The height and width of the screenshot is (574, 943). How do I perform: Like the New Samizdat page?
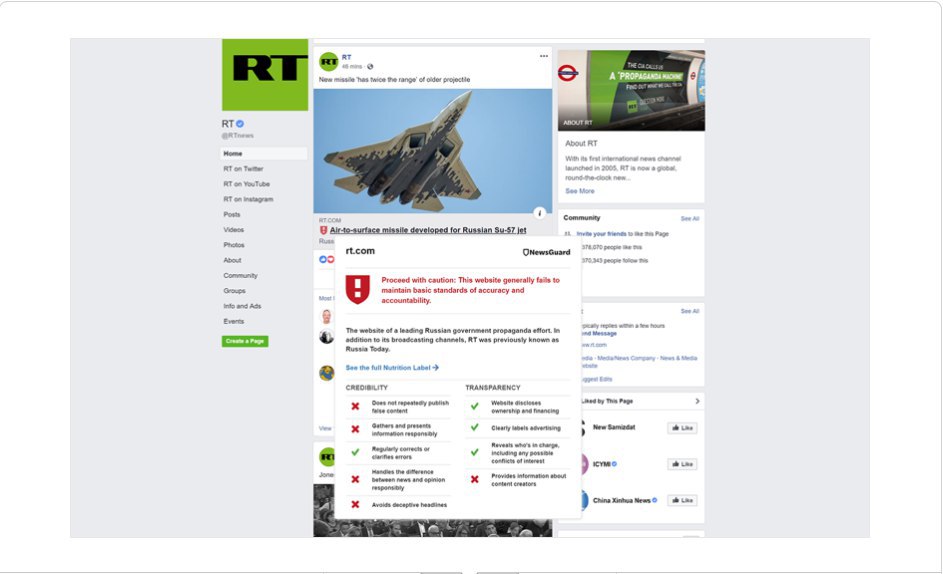[x=682, y=428]
